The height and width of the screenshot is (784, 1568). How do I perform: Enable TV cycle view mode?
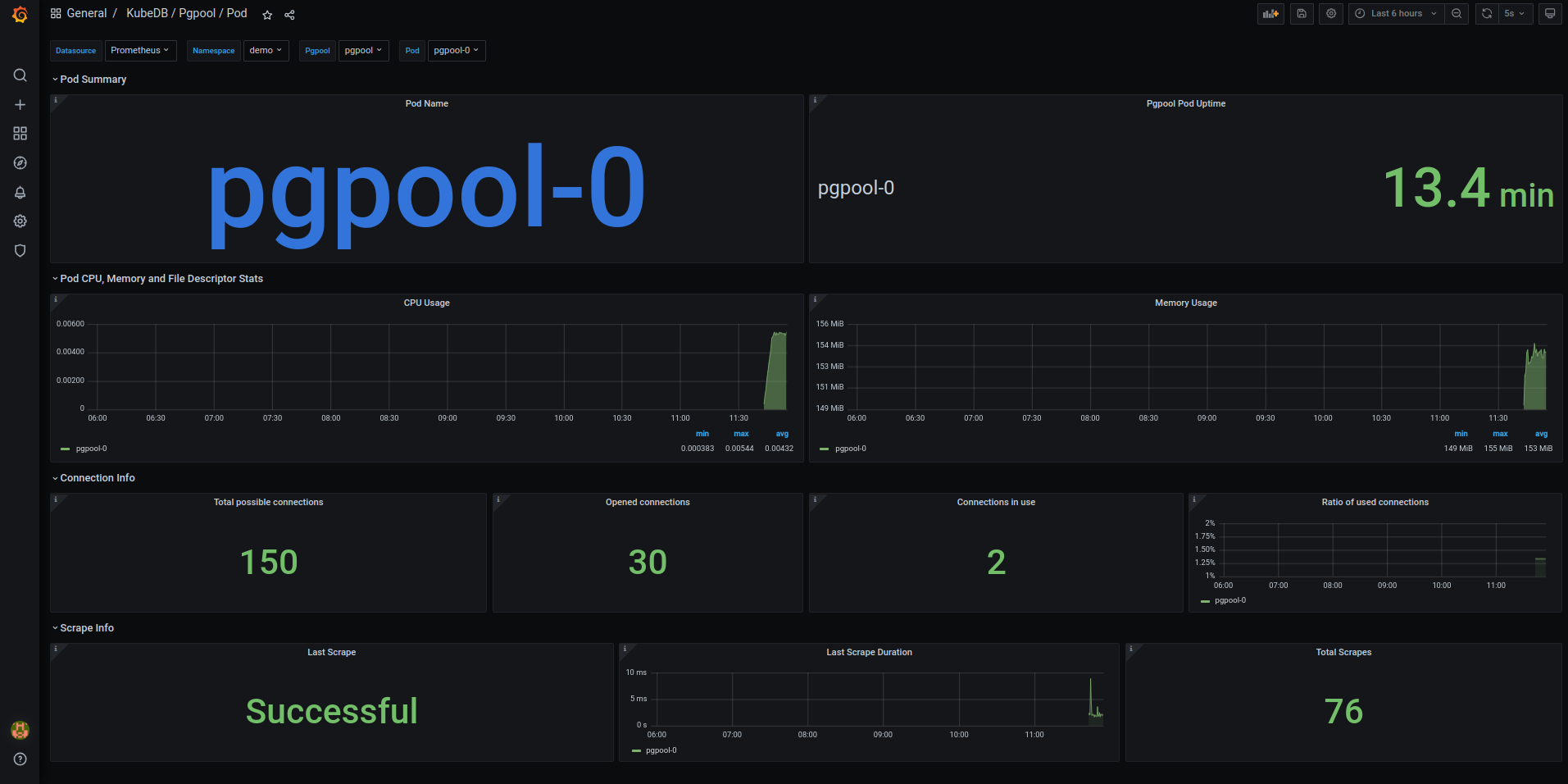tap(1549, 13)
